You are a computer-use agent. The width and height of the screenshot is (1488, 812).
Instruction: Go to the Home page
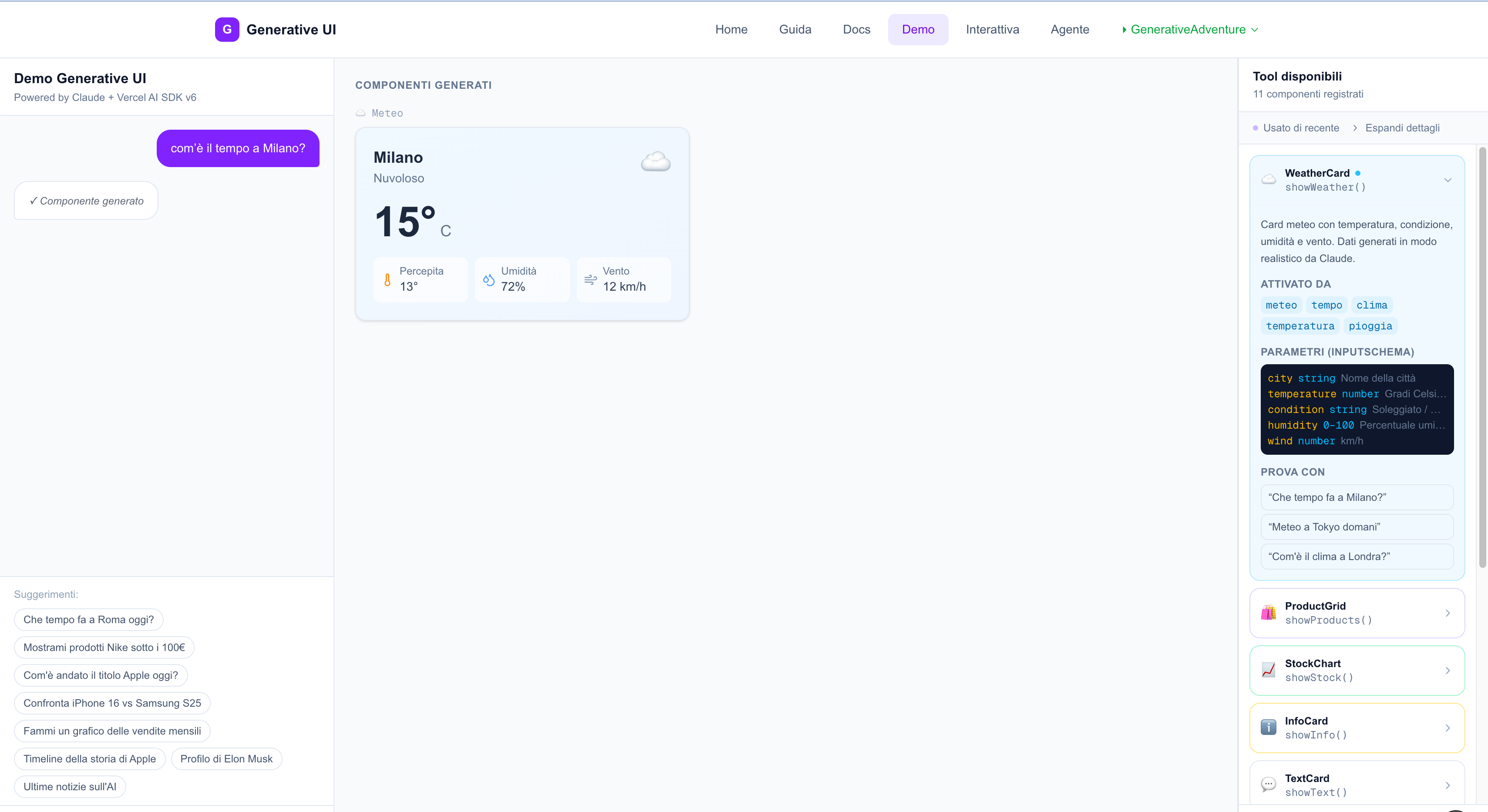point(731,30)
